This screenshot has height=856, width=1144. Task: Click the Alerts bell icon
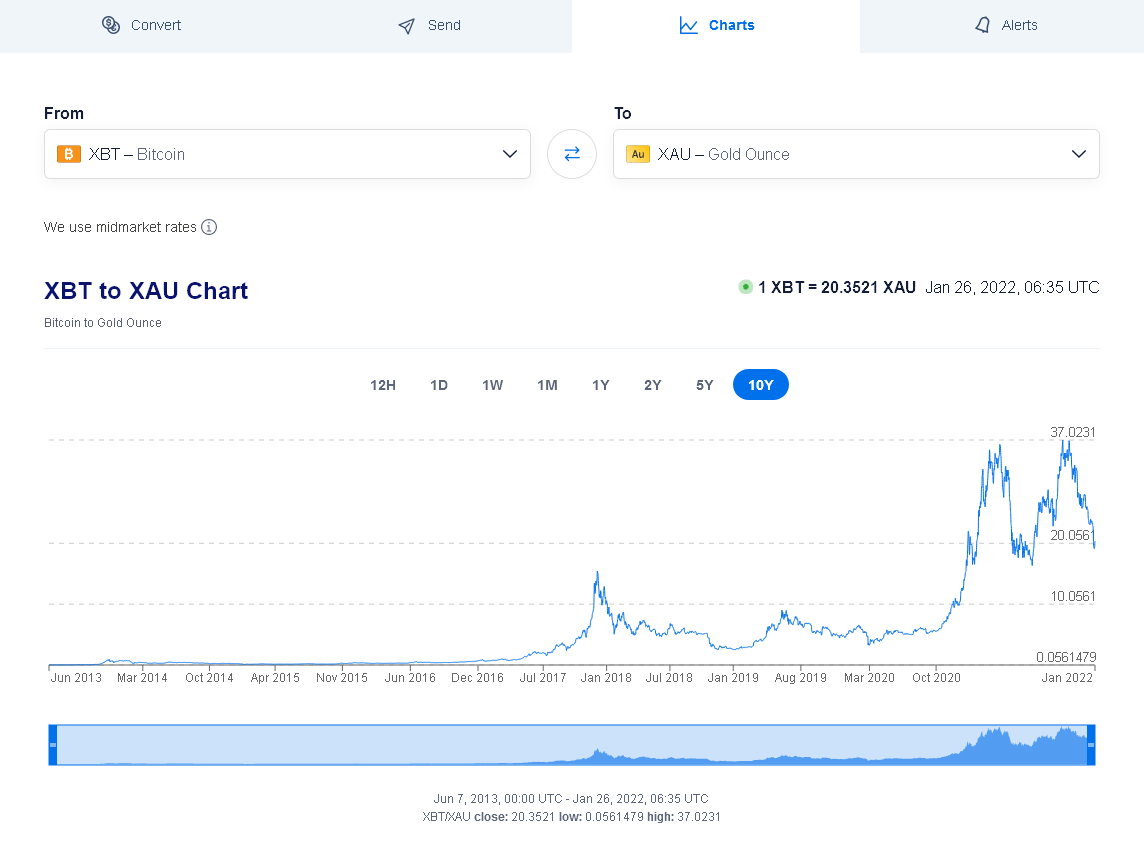982,25
